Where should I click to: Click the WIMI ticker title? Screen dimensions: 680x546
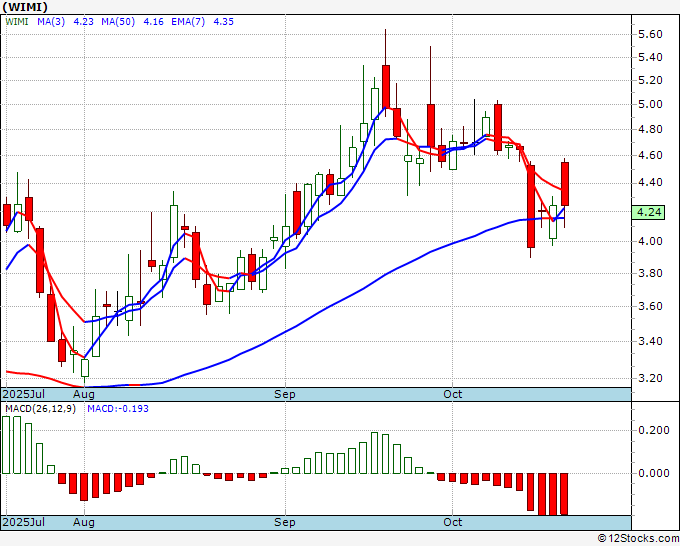25,7
